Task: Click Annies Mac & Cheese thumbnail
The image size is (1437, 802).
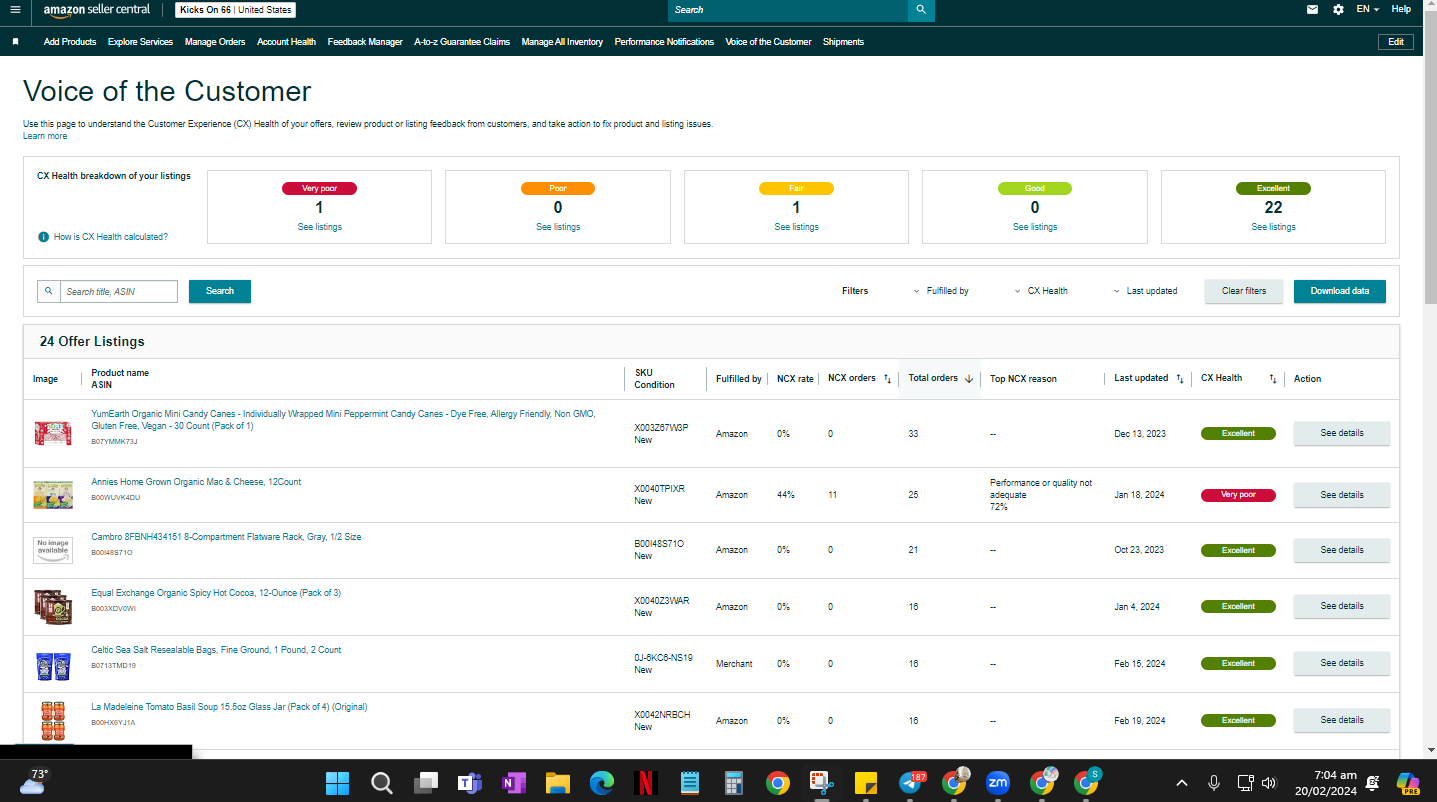Action: point(52,495)
